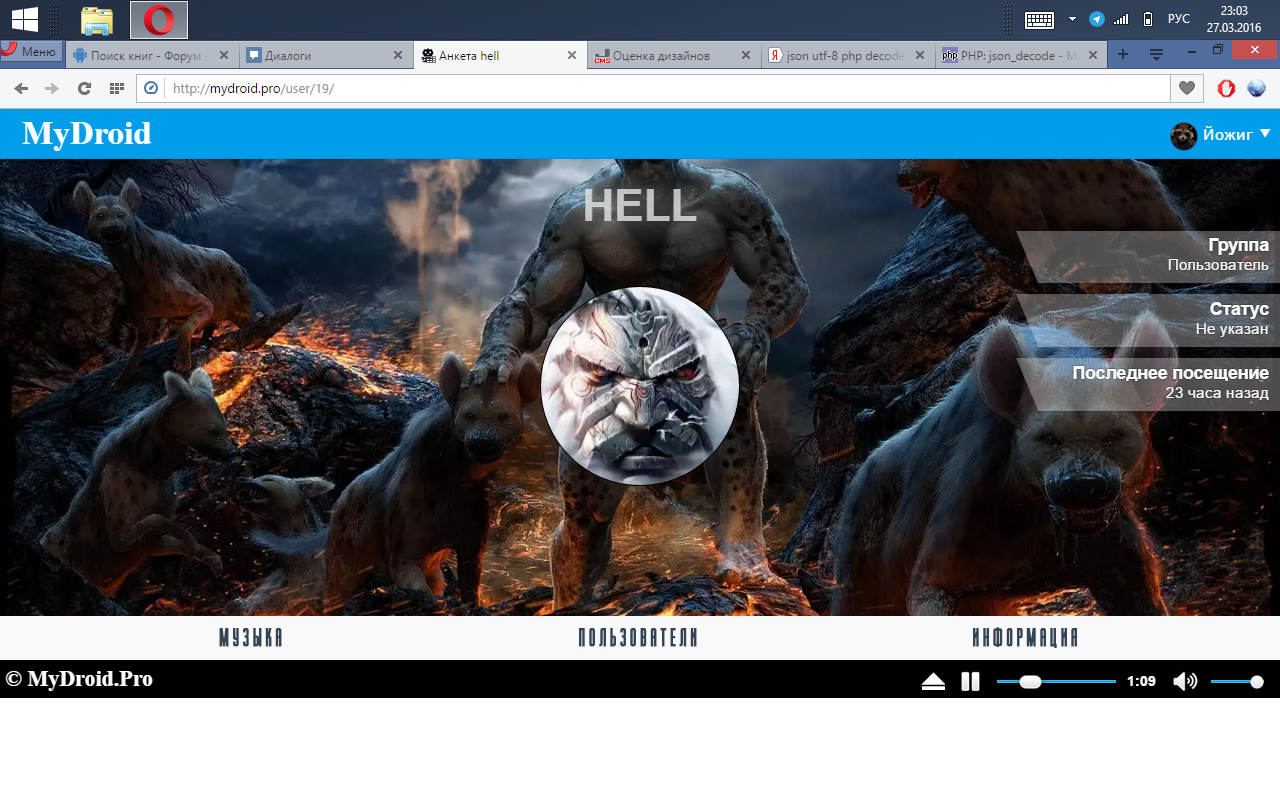Go forward in browser history
The height and width of the screenshot is (800, 1280).
click(x=52, y=88)
